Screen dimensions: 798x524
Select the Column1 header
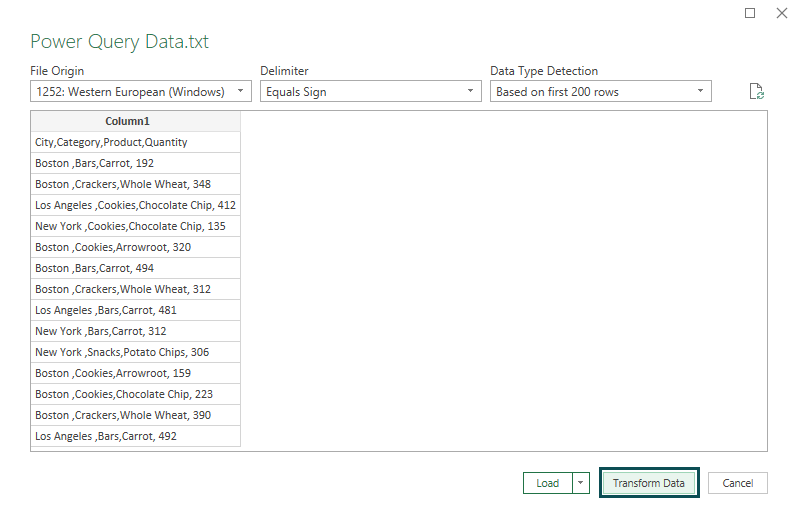point(135,121)
